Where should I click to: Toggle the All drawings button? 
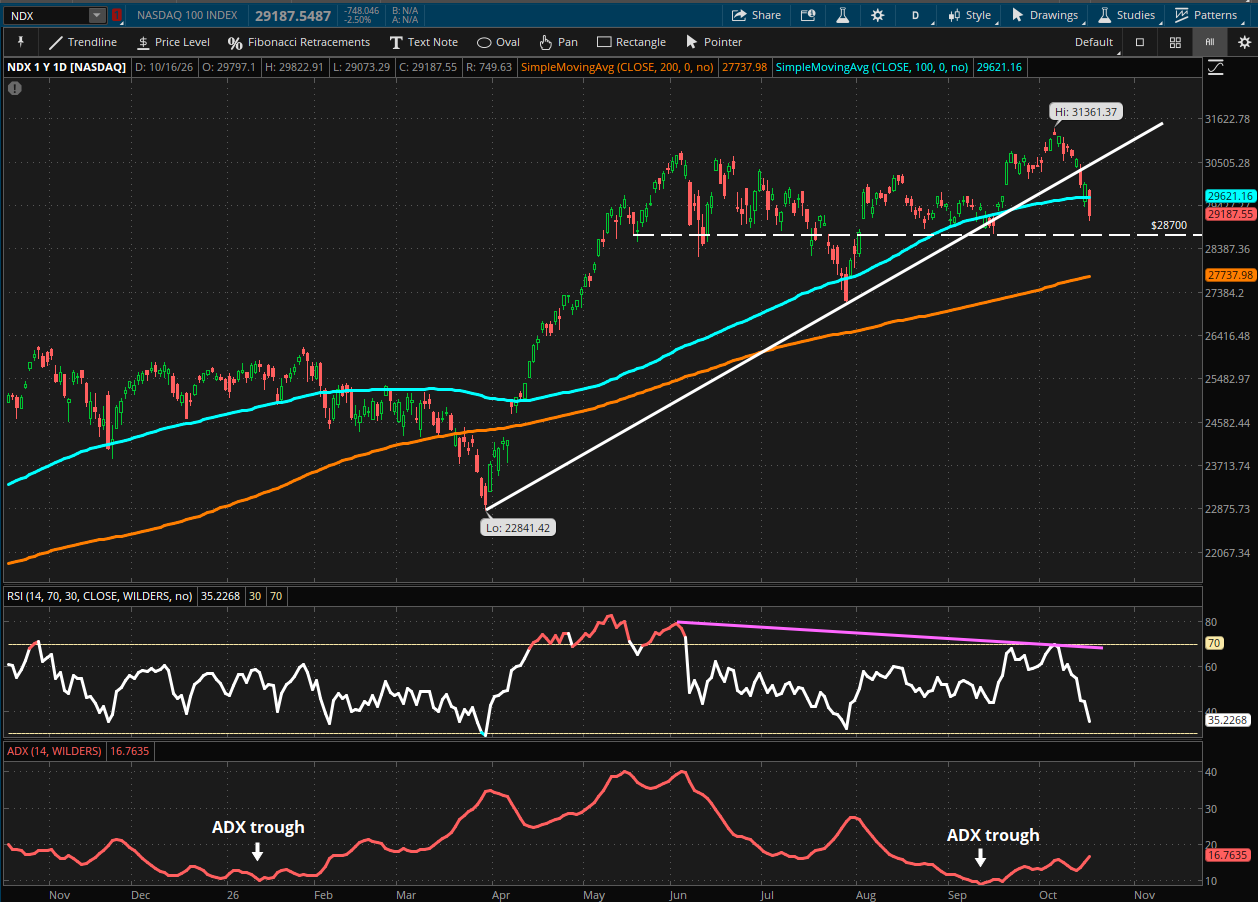(1210, 42)
